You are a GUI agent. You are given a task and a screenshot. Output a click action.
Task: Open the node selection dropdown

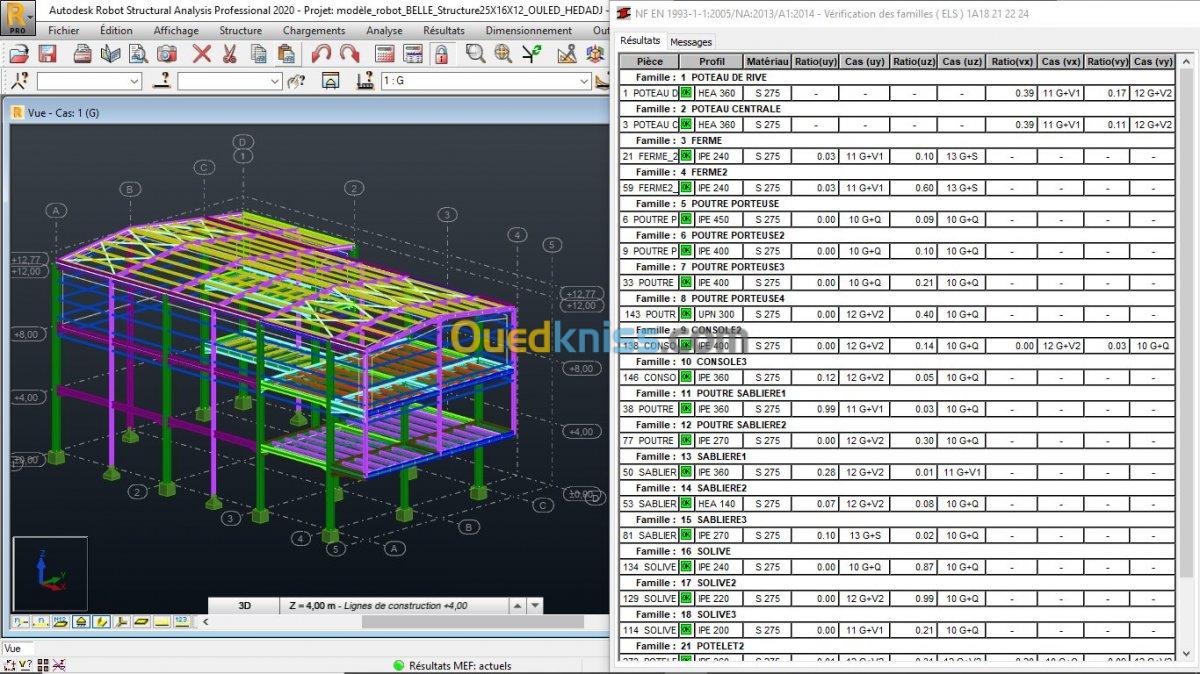point(135,81)
